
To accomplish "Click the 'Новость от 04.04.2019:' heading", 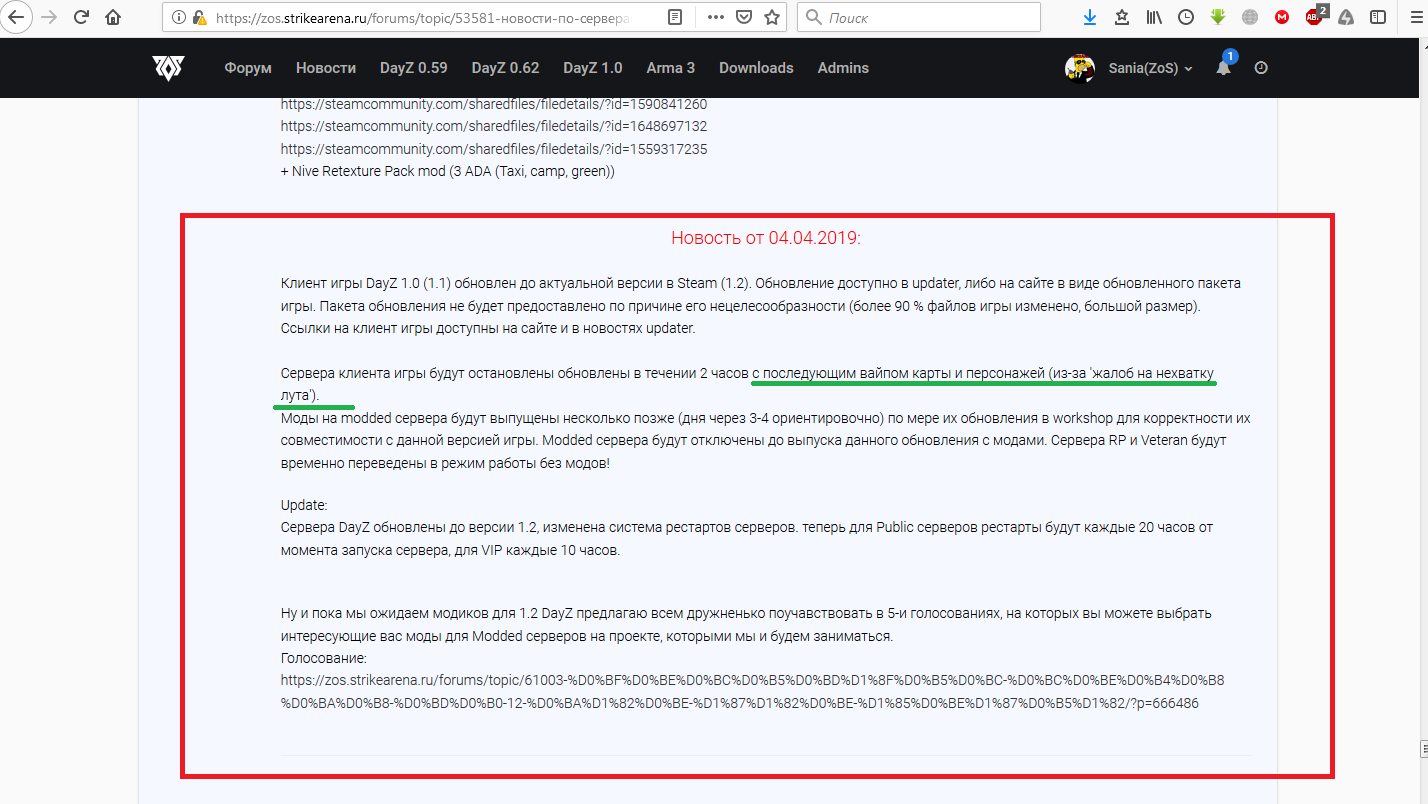I will pyautogui.click(x=765, y=238).
